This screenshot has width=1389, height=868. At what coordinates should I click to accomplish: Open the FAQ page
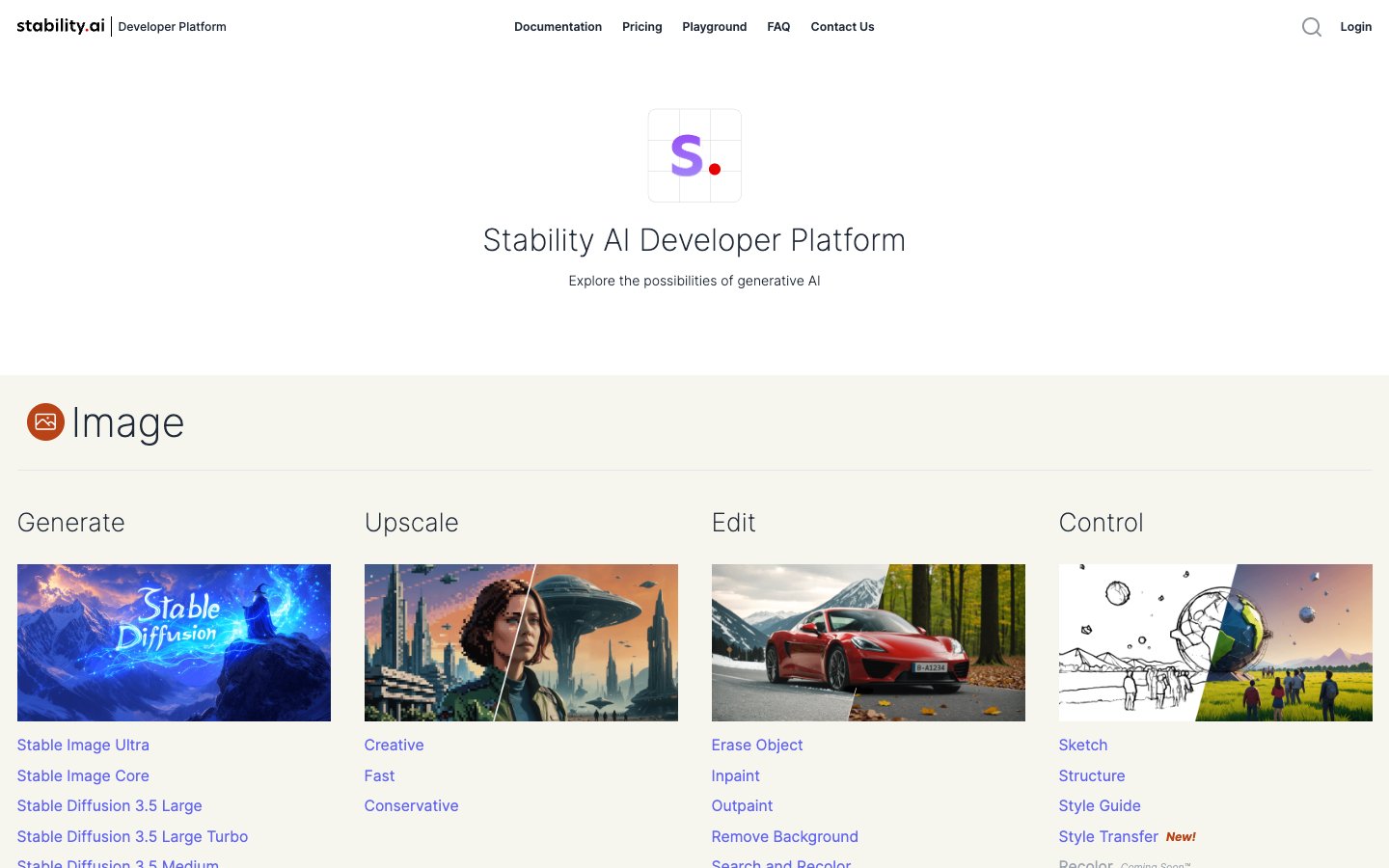pos(778,27)
